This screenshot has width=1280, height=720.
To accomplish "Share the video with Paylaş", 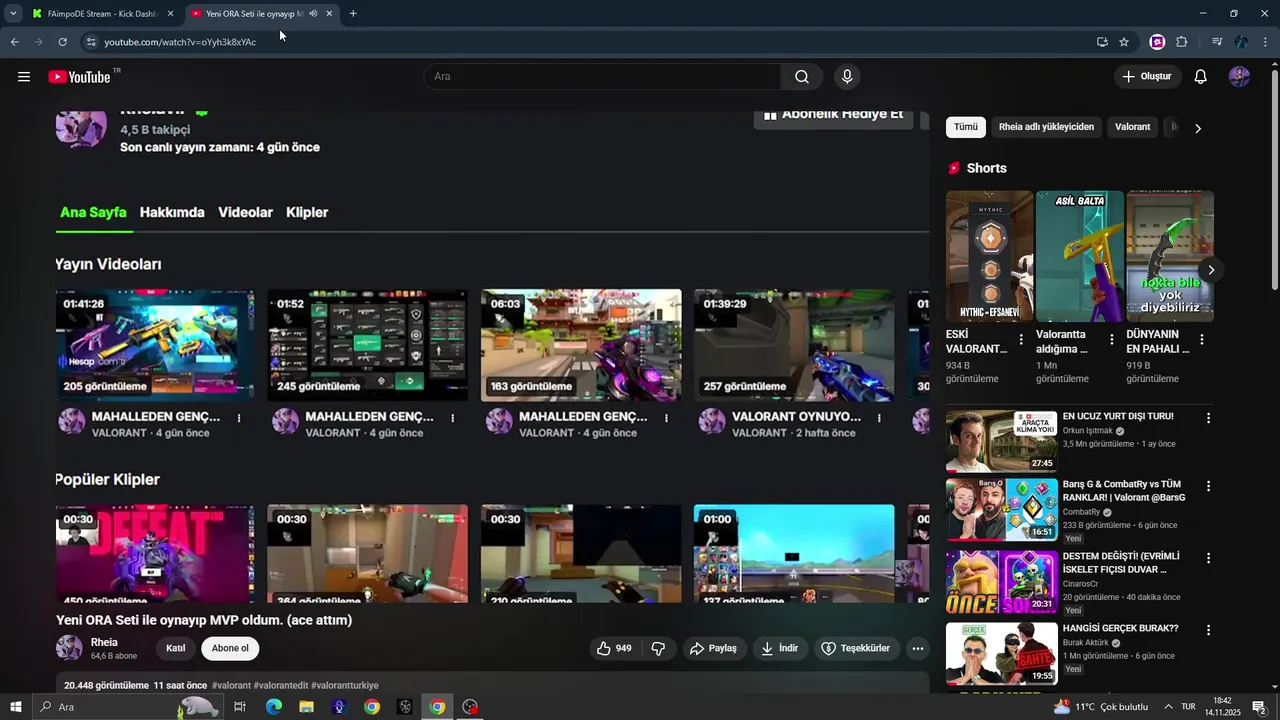I will point(713,648).
